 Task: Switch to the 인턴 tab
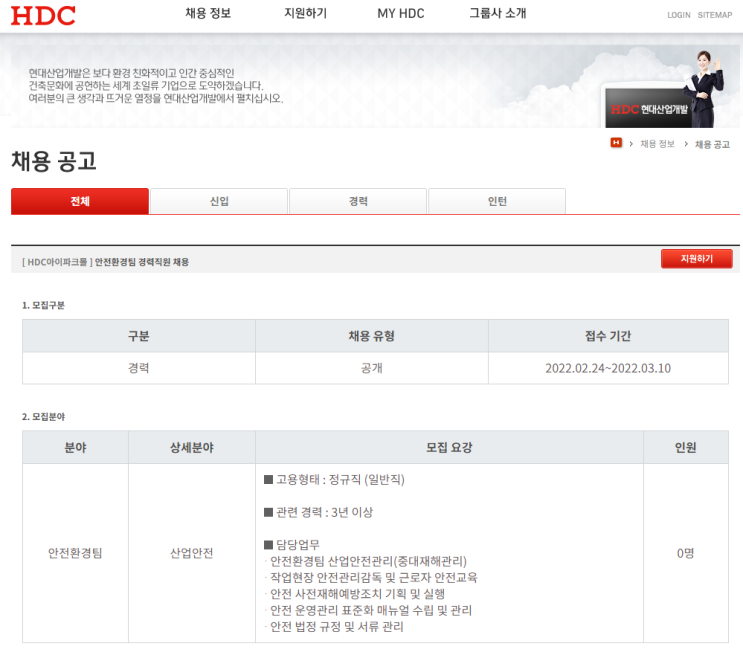tap(497, 201)
